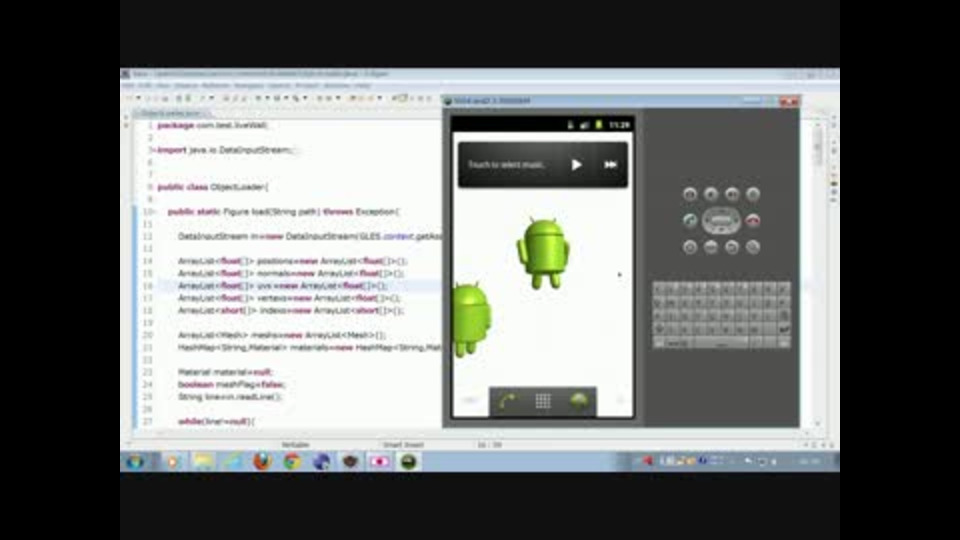
Task: Collapse the load method at line 10
Action: pos(154,212)
